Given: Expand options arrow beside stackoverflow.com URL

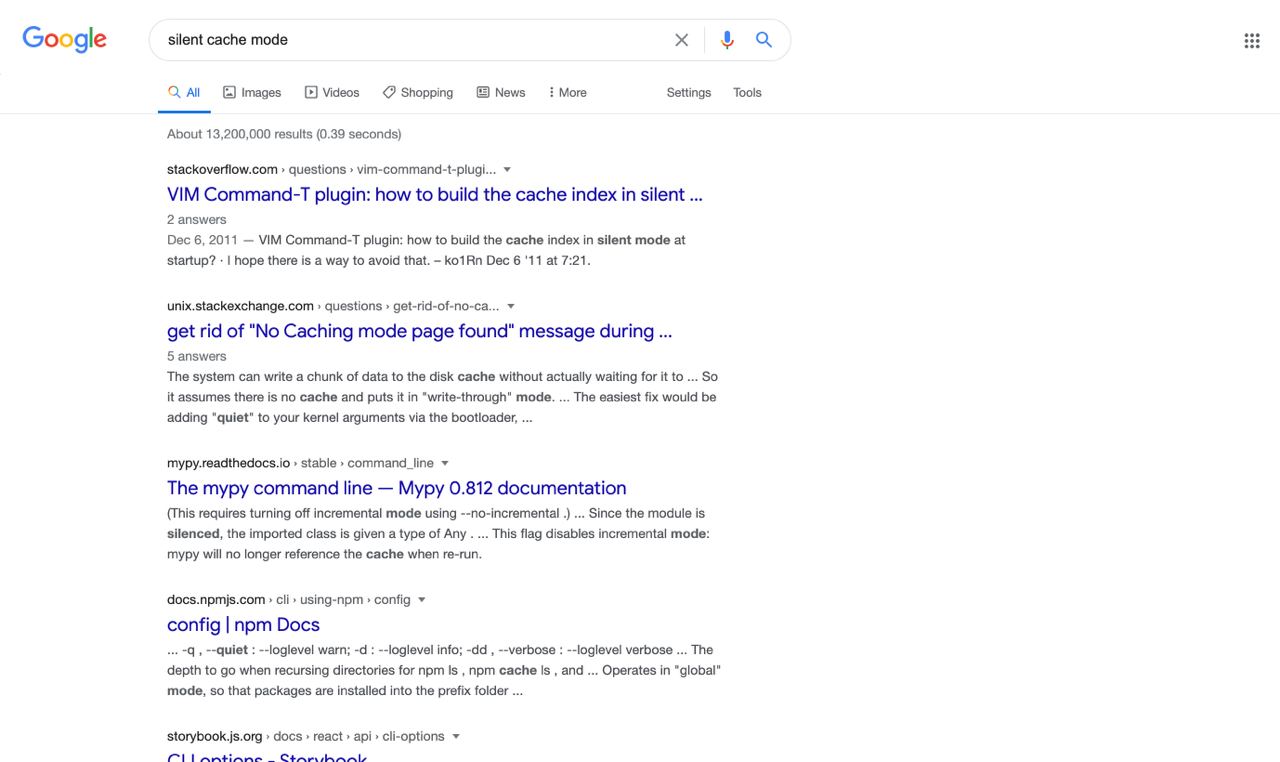Looking at the screenshot, I should tap(507, 170).
